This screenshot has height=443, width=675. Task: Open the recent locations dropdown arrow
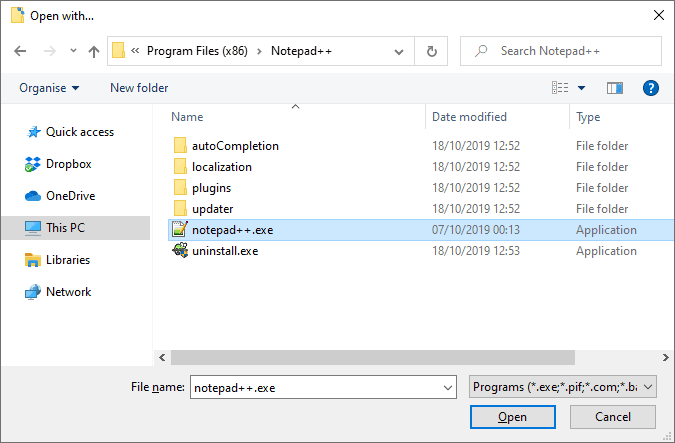pyautogui.click(x=72, y=51)
